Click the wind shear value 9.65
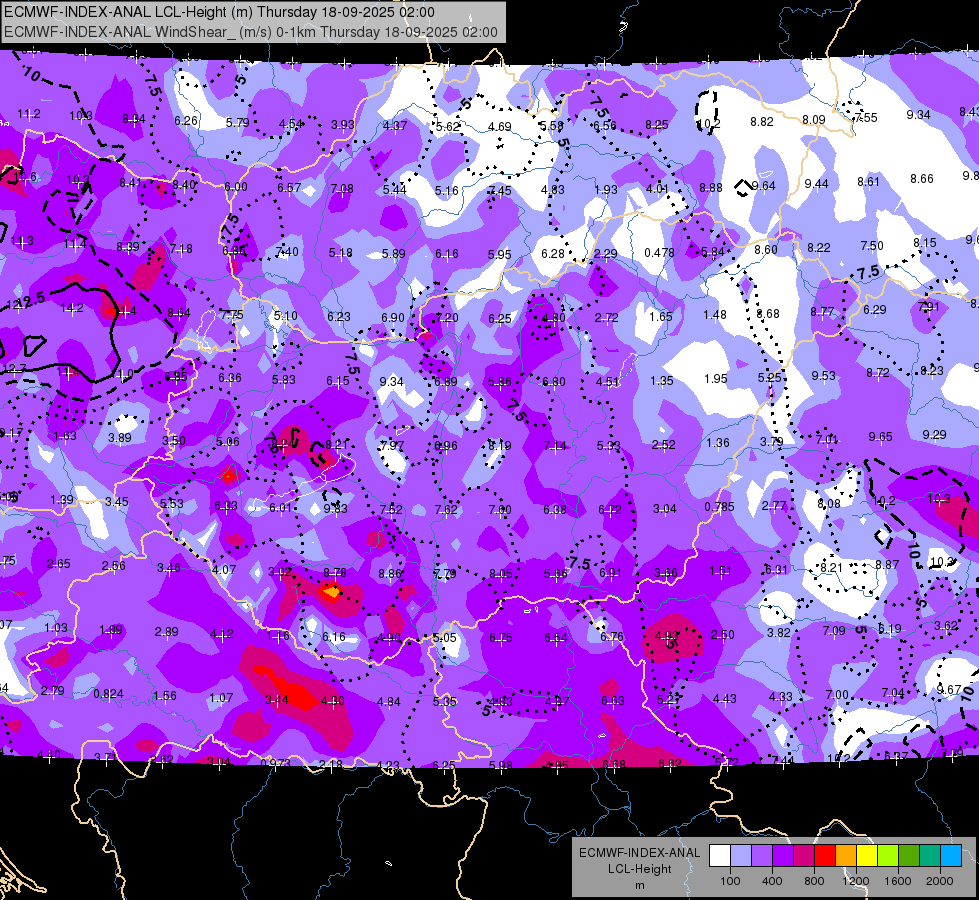The image size is (979, 900). 880,437
